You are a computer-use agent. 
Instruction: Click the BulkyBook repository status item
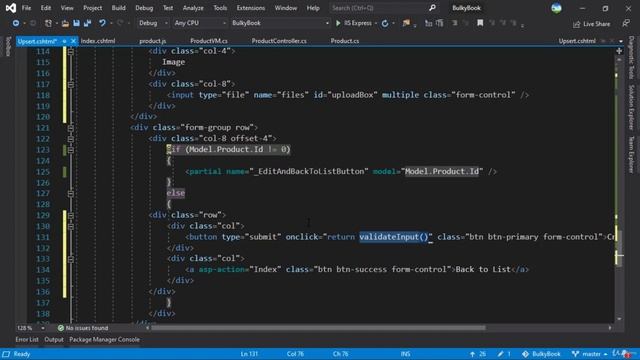(541, 354)
